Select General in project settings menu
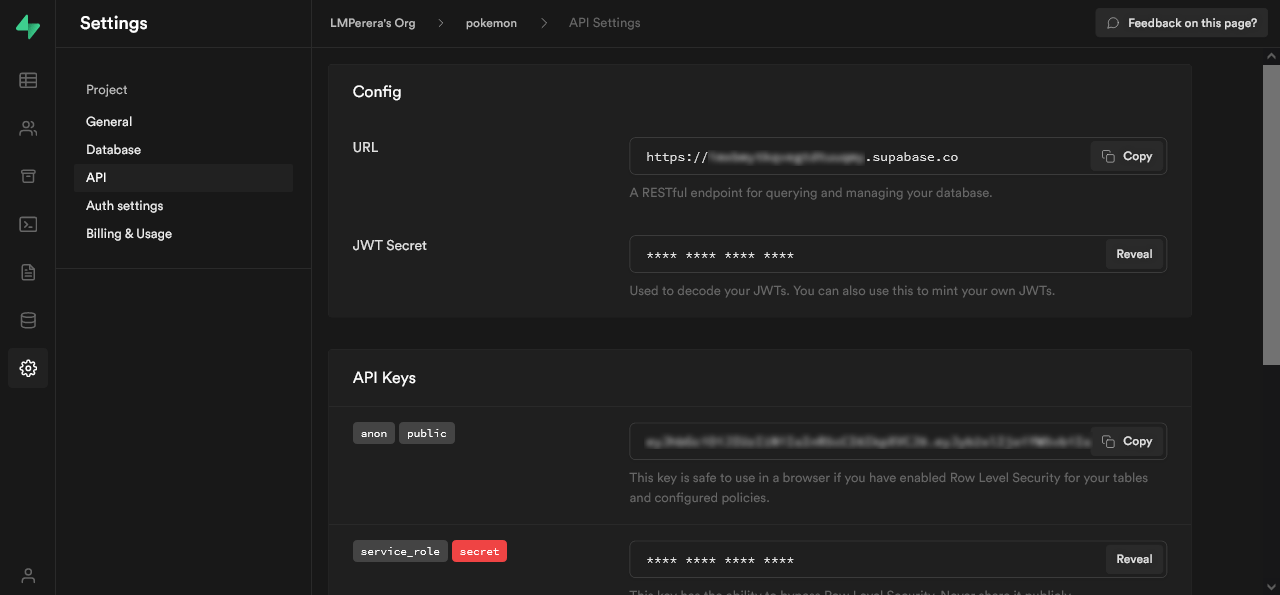Screen dimensions: 1280x595 point(109,122)
